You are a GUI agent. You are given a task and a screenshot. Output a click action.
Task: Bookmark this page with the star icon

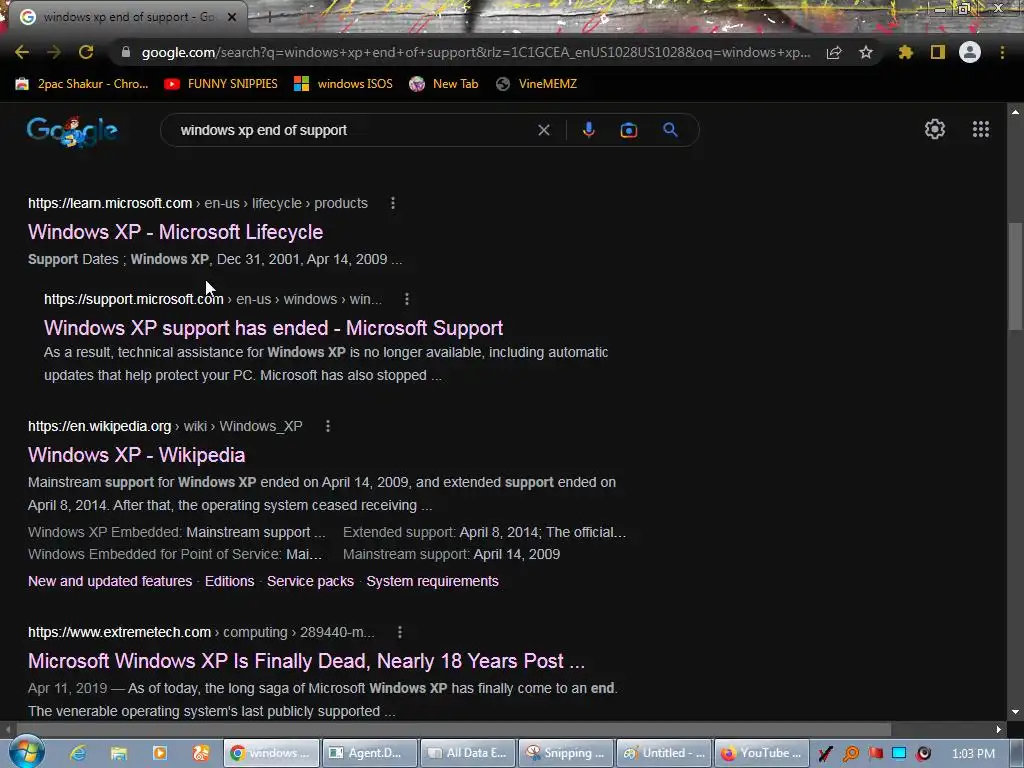pos(866,52)
